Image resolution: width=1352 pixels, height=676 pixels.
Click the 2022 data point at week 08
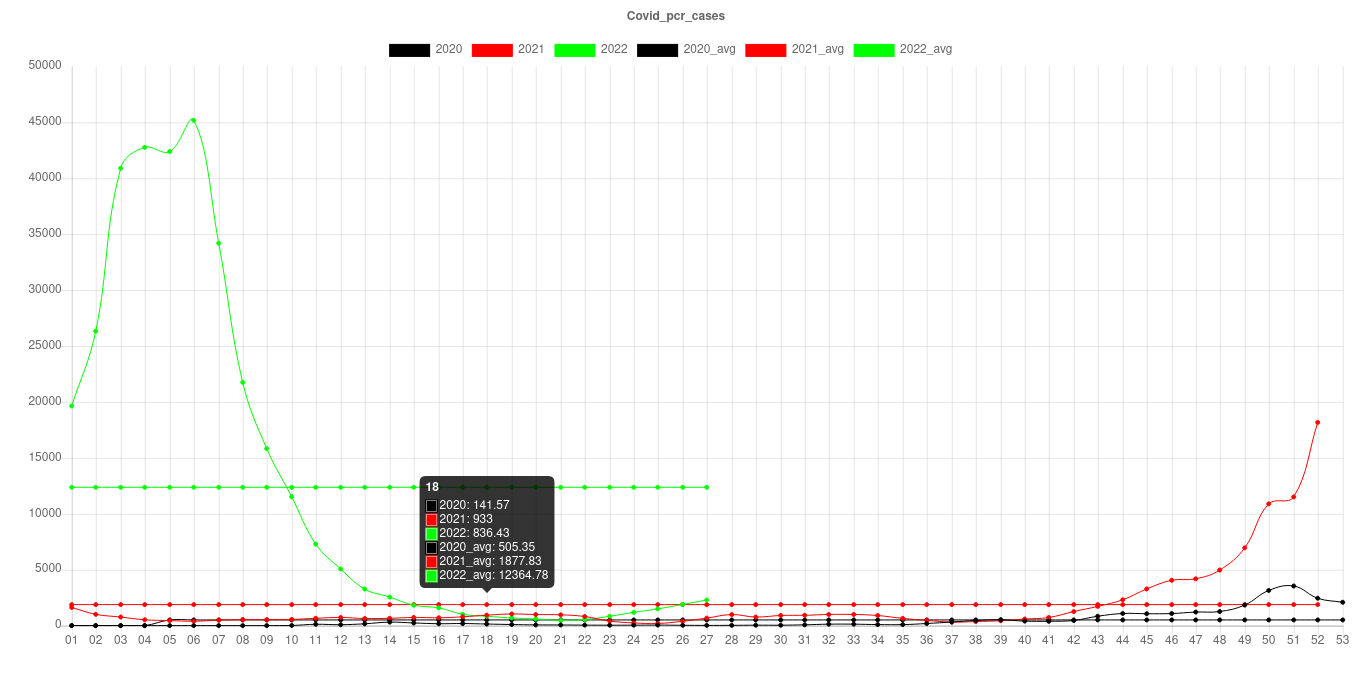242,382
